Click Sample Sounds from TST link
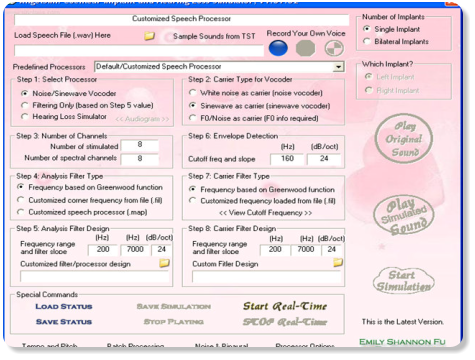The height and width of the screenshot is (360, 475). click(x=214, y=36)
